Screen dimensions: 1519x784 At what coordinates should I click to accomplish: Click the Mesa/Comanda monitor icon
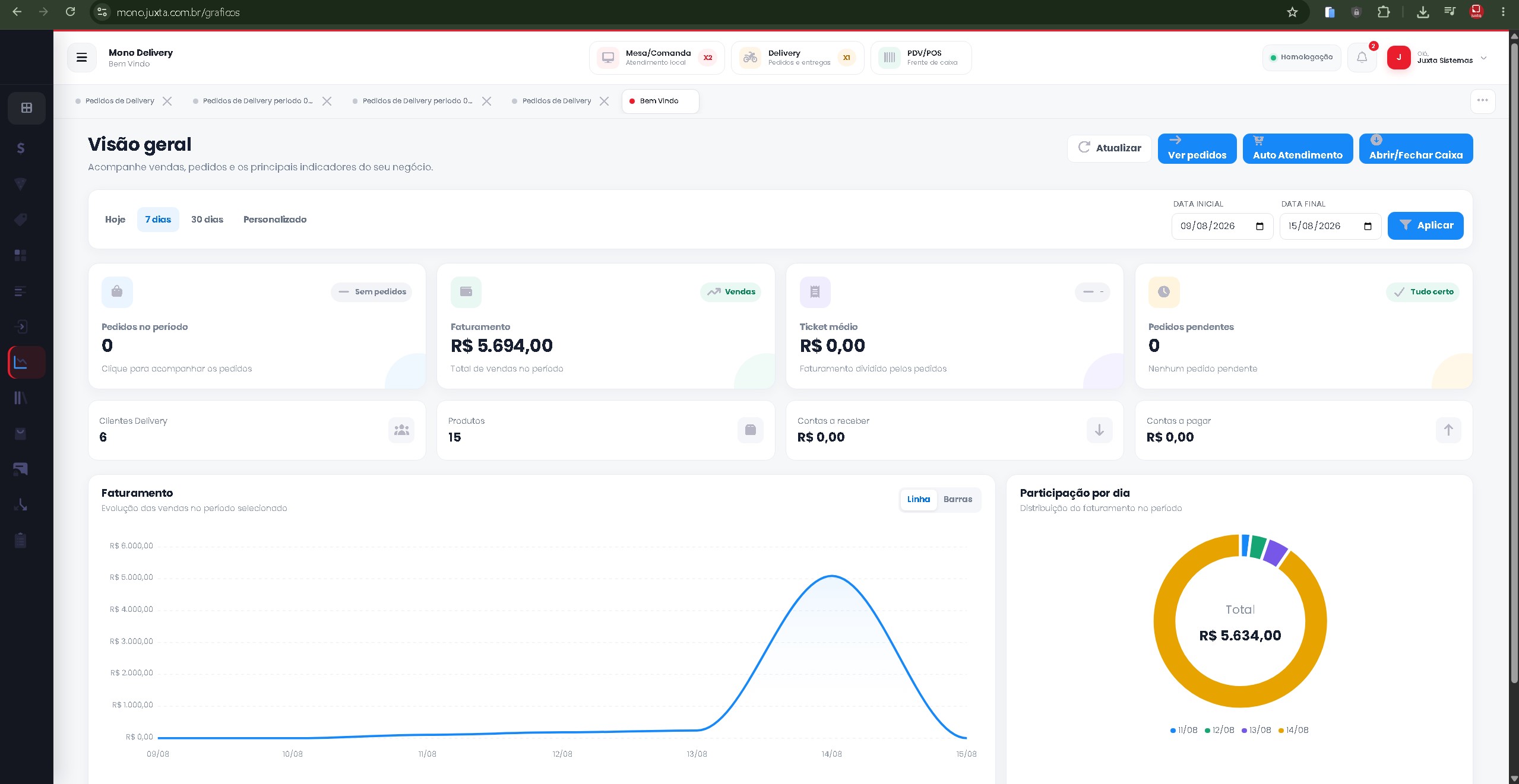tap(608, 58)
